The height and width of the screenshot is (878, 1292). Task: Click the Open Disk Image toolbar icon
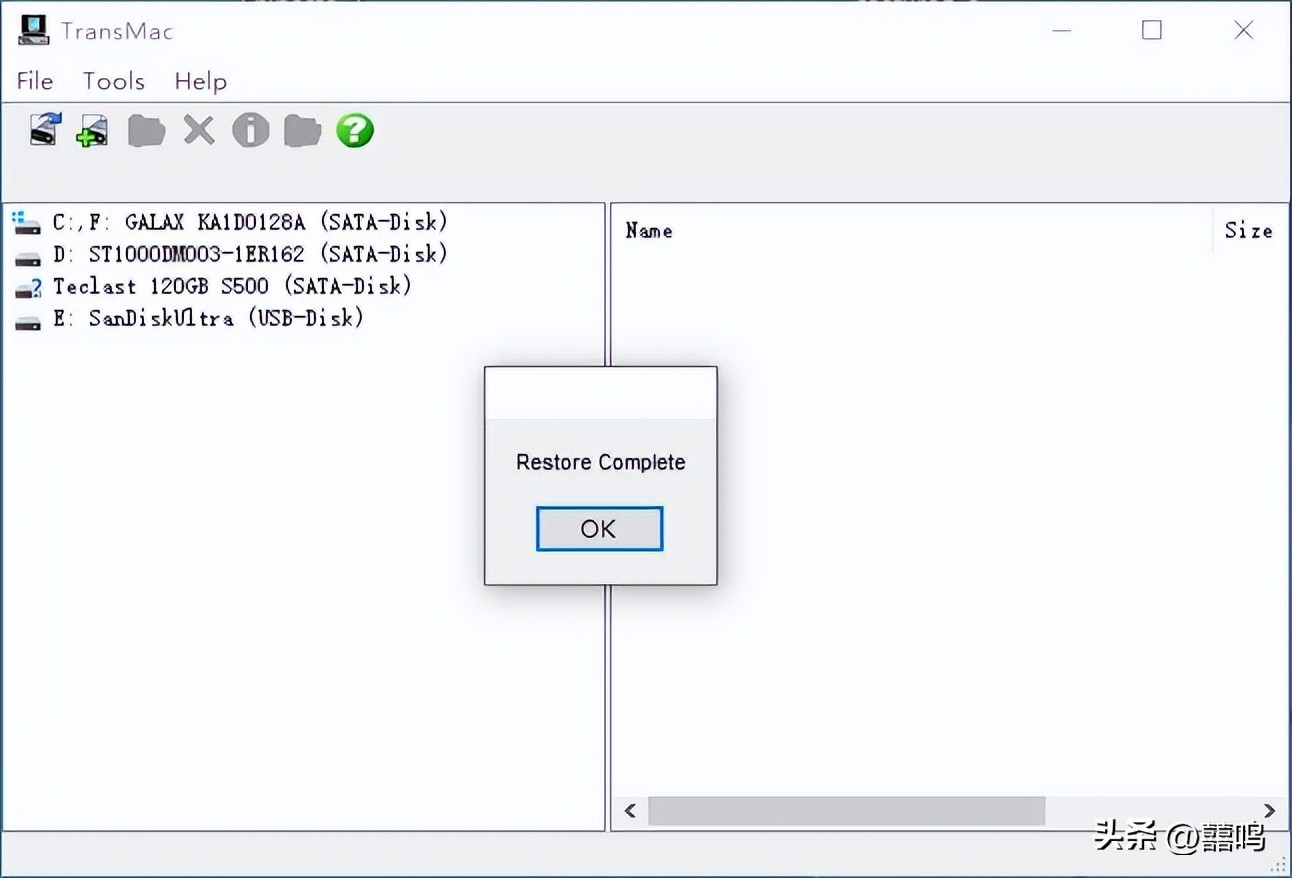click(45, 130)
